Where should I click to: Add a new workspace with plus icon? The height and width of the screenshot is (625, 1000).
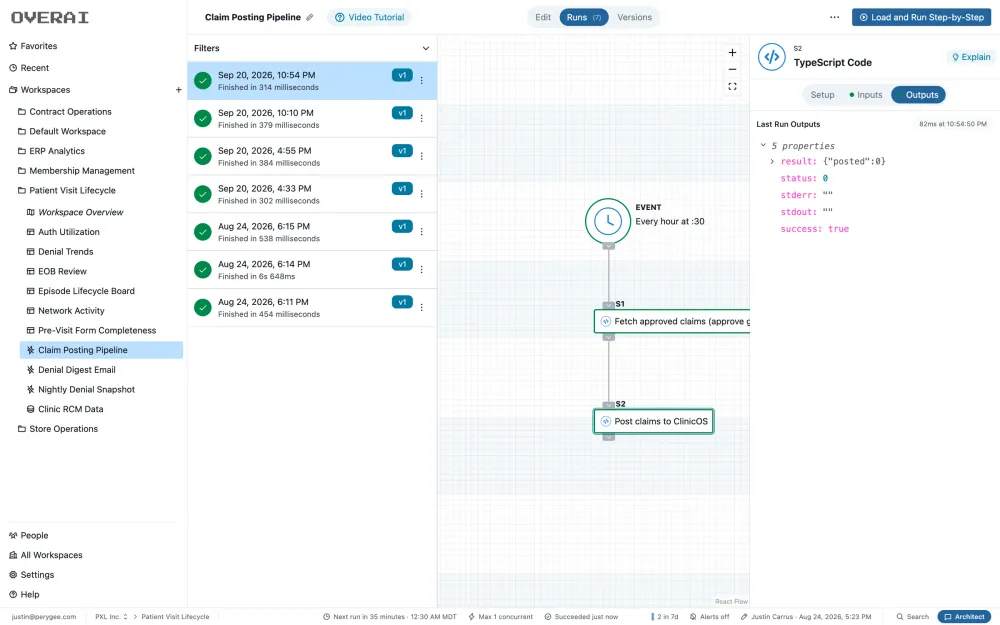179,90
